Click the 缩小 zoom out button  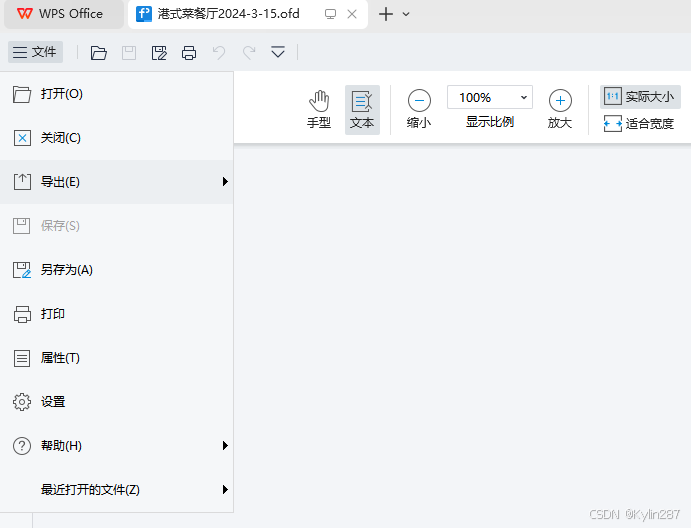click(x=419, y=110)
